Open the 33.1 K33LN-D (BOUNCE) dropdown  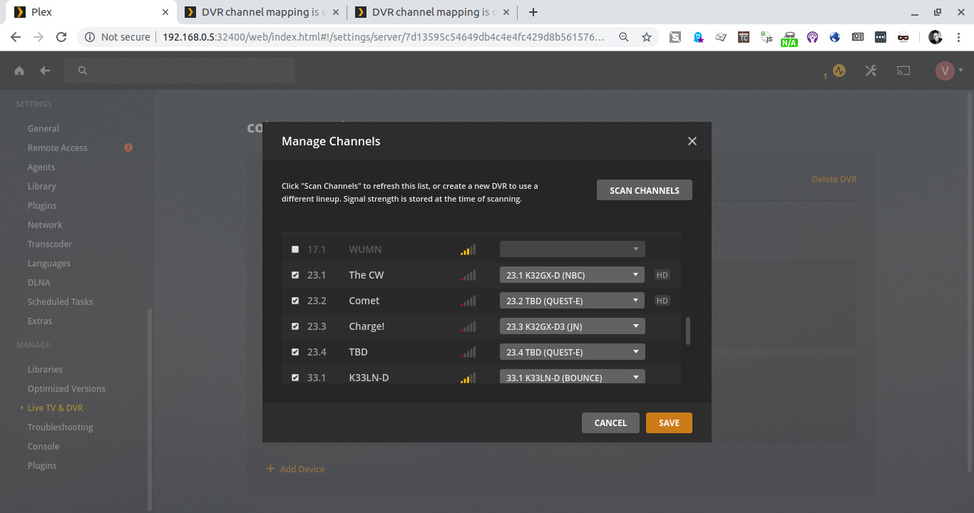(x=572, y=377)
